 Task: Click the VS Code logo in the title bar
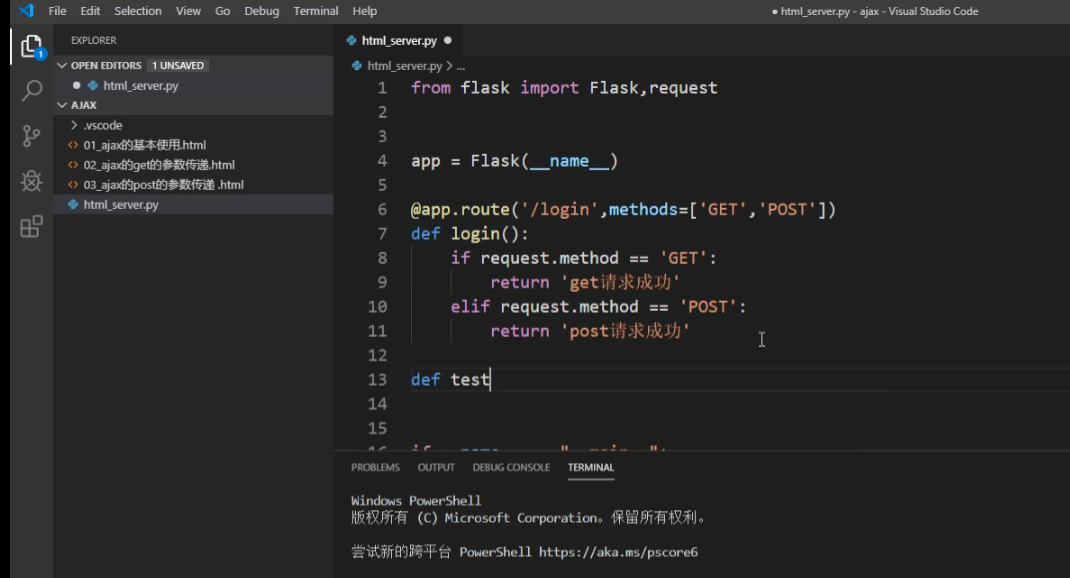(27, 11)
